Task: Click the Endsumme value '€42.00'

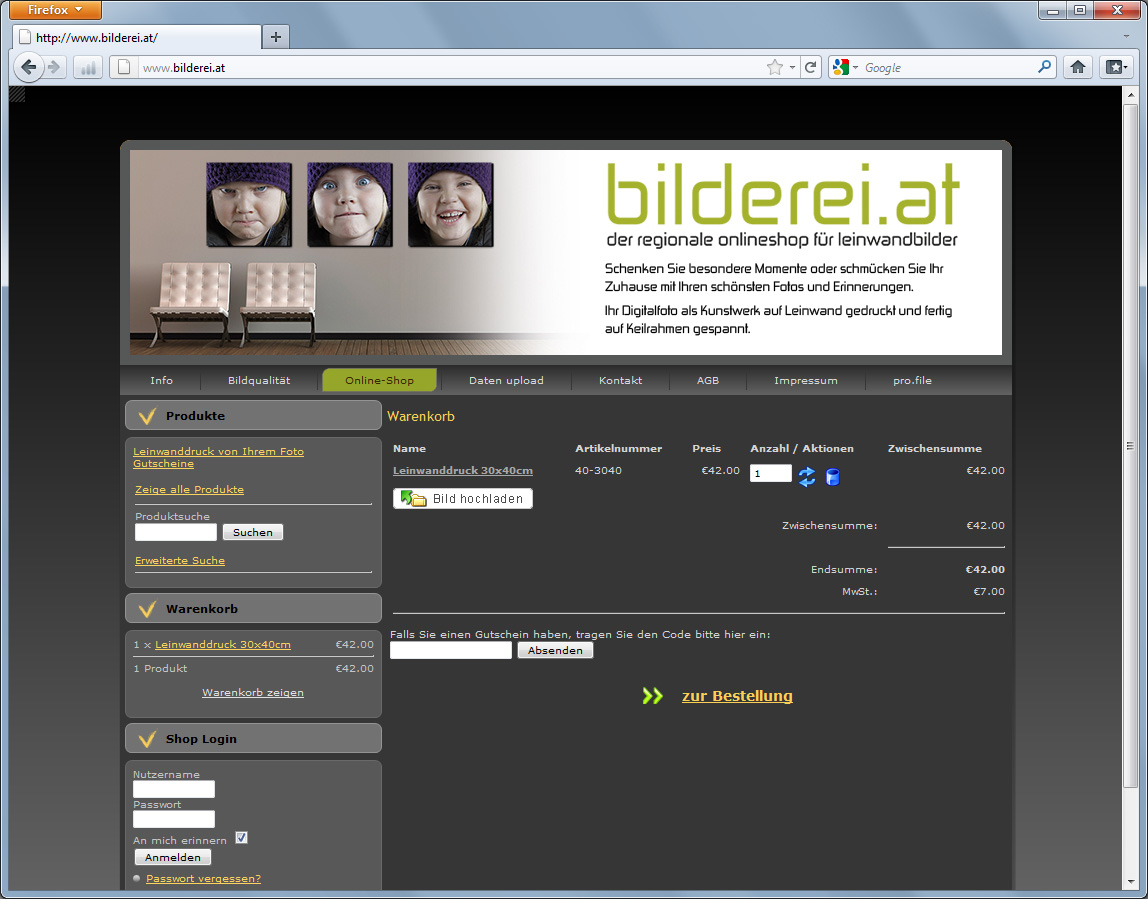Action: tap(985, 570)
